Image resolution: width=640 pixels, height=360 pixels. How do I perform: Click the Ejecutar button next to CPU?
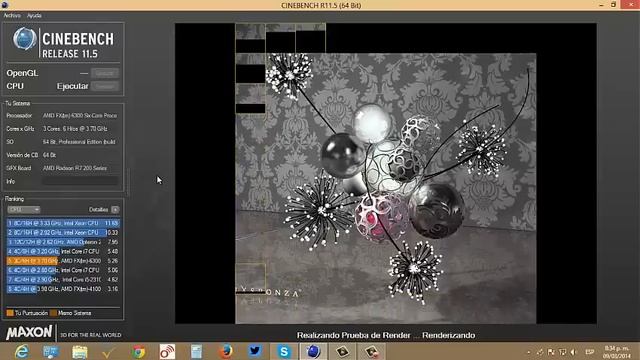(x=105, y=86)
